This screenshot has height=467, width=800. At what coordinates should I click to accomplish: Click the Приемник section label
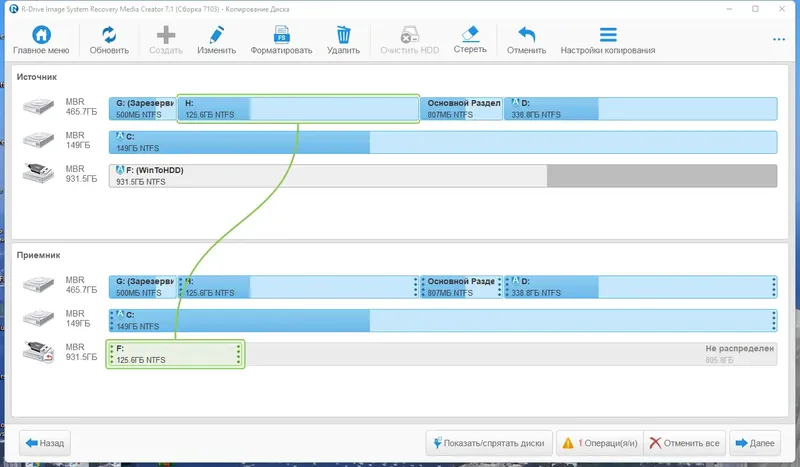coord(38,255)
